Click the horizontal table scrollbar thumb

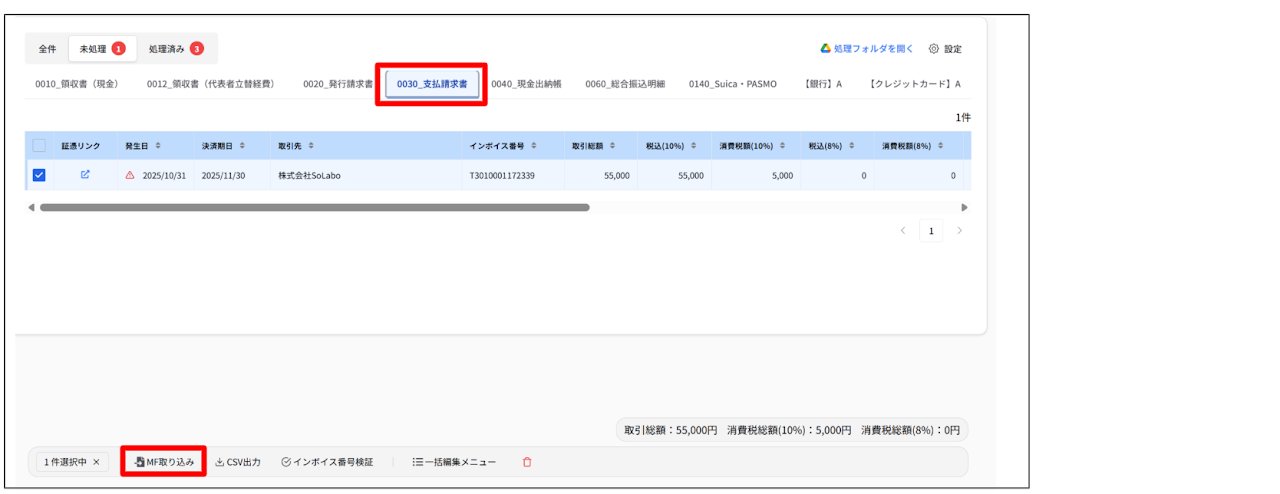click(x=314, y=208)
